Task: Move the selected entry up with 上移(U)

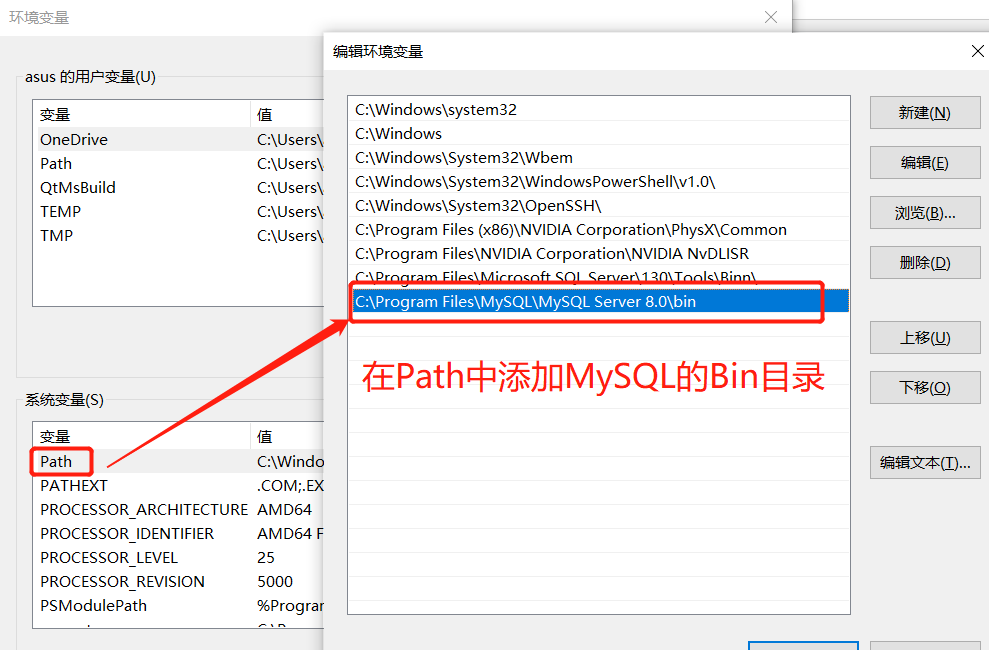Action: pyautogui.click(x=925, y=338)
